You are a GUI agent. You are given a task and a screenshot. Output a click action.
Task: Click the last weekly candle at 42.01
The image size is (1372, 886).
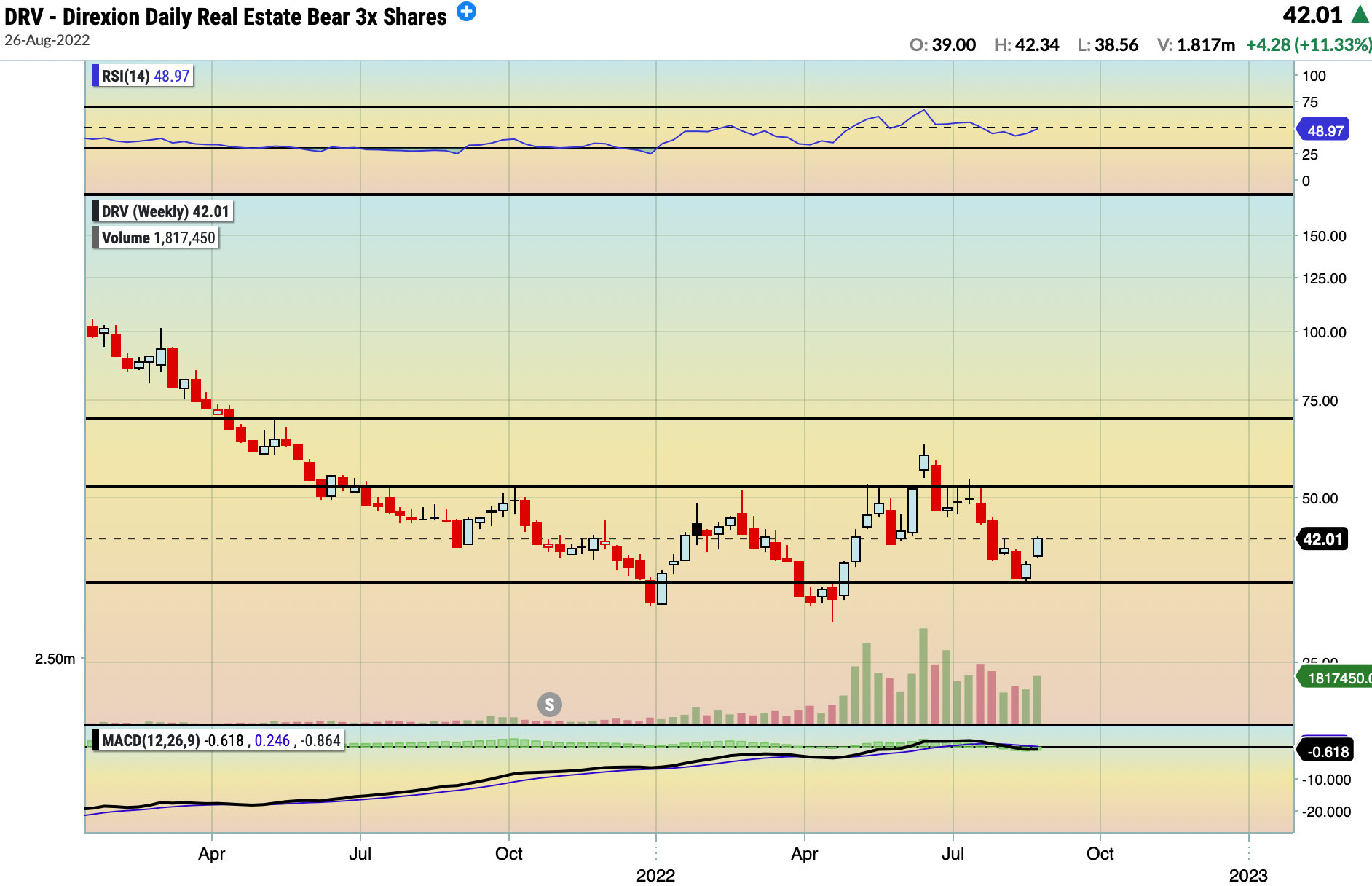pyautogui.click(x=1037, y=547)
